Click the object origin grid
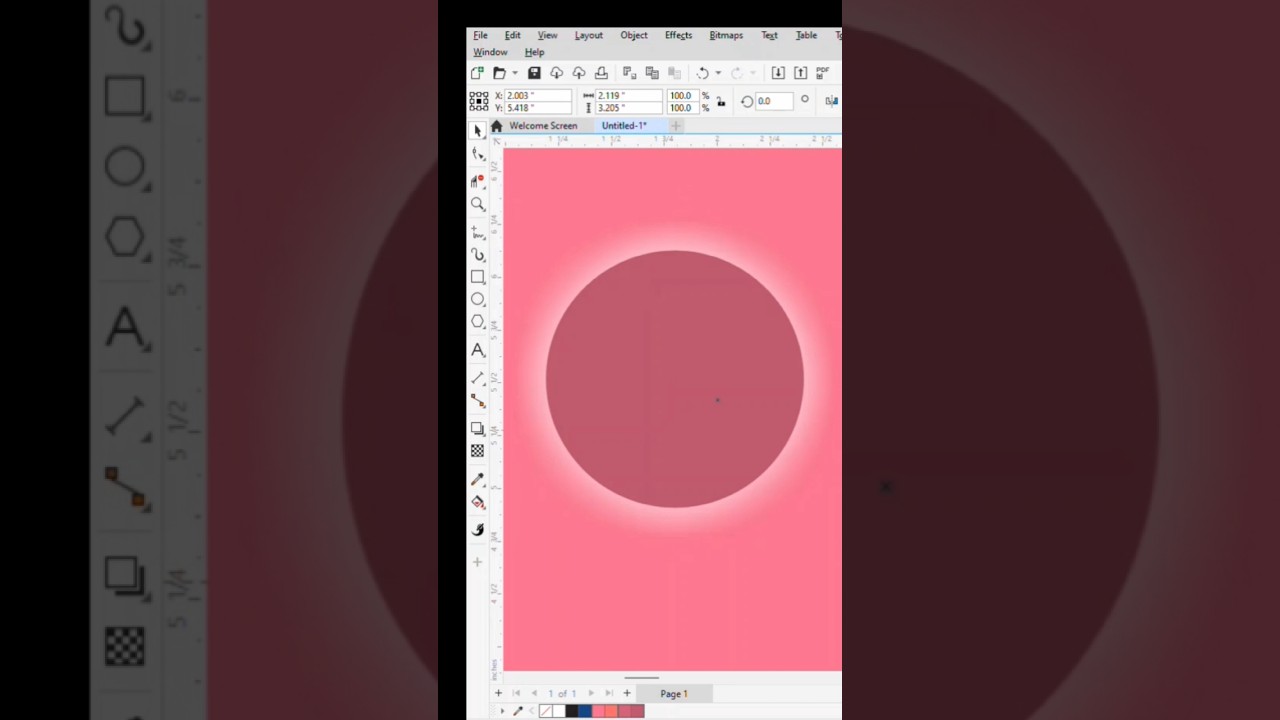This screenshot has width=1280, height=720. [479, 101]
